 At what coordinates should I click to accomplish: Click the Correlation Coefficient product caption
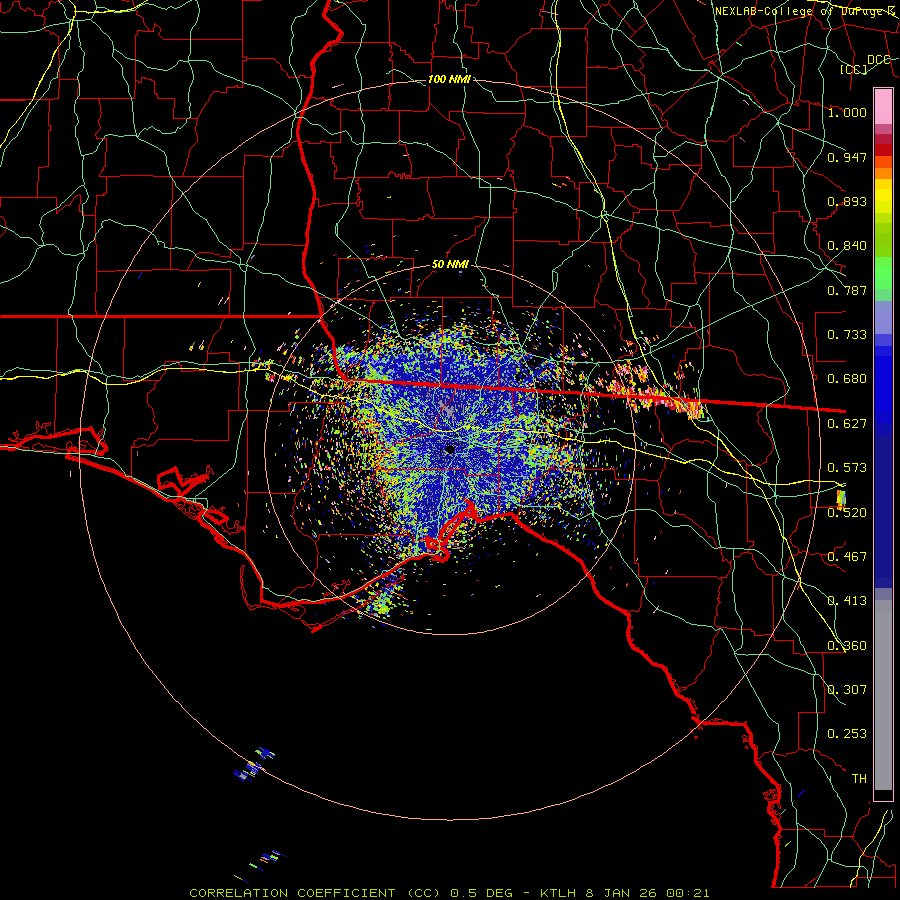coord(449,893)
